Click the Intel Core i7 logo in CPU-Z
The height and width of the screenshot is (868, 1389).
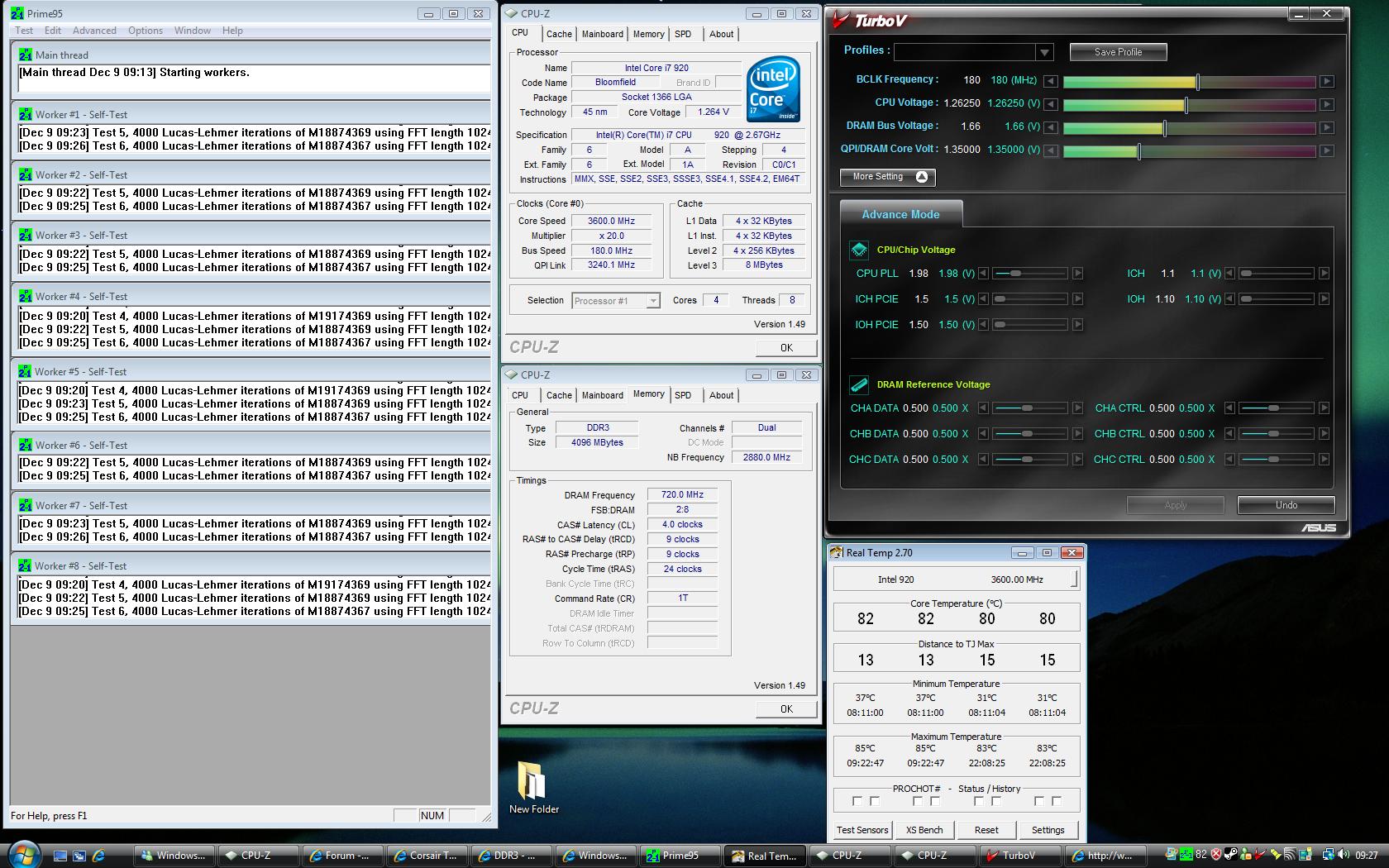coord(773,88)
